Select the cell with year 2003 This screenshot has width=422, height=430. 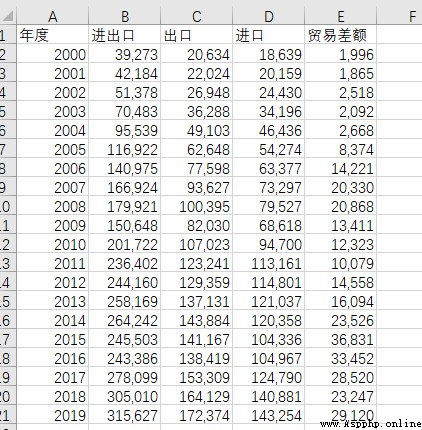pos(53,111)
